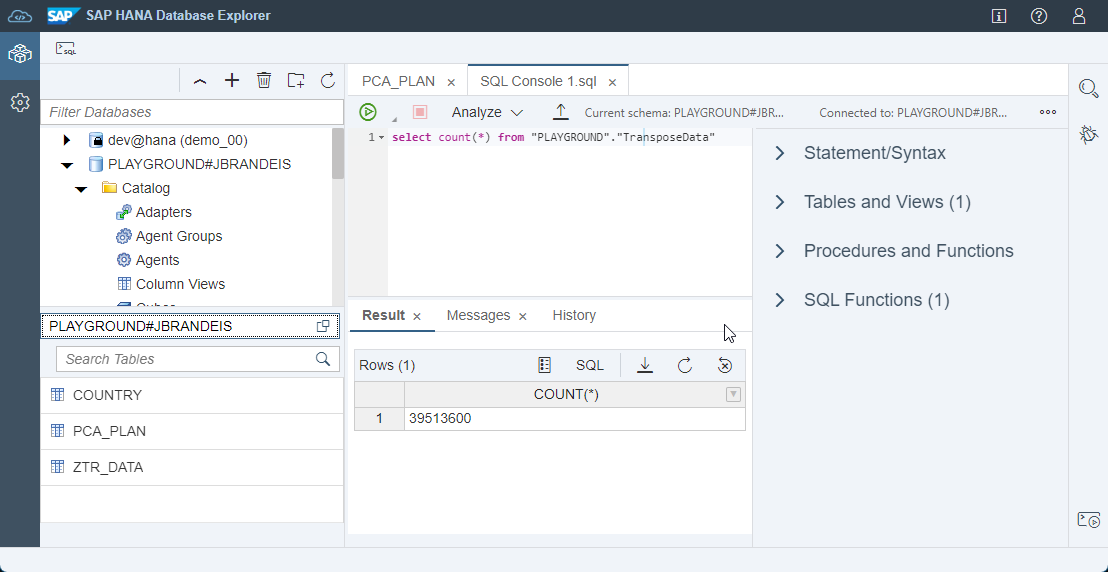Screen dimensions: 1108x572
Task: Open the background activities monitor icon
Action: click(x=1089, y=520)
